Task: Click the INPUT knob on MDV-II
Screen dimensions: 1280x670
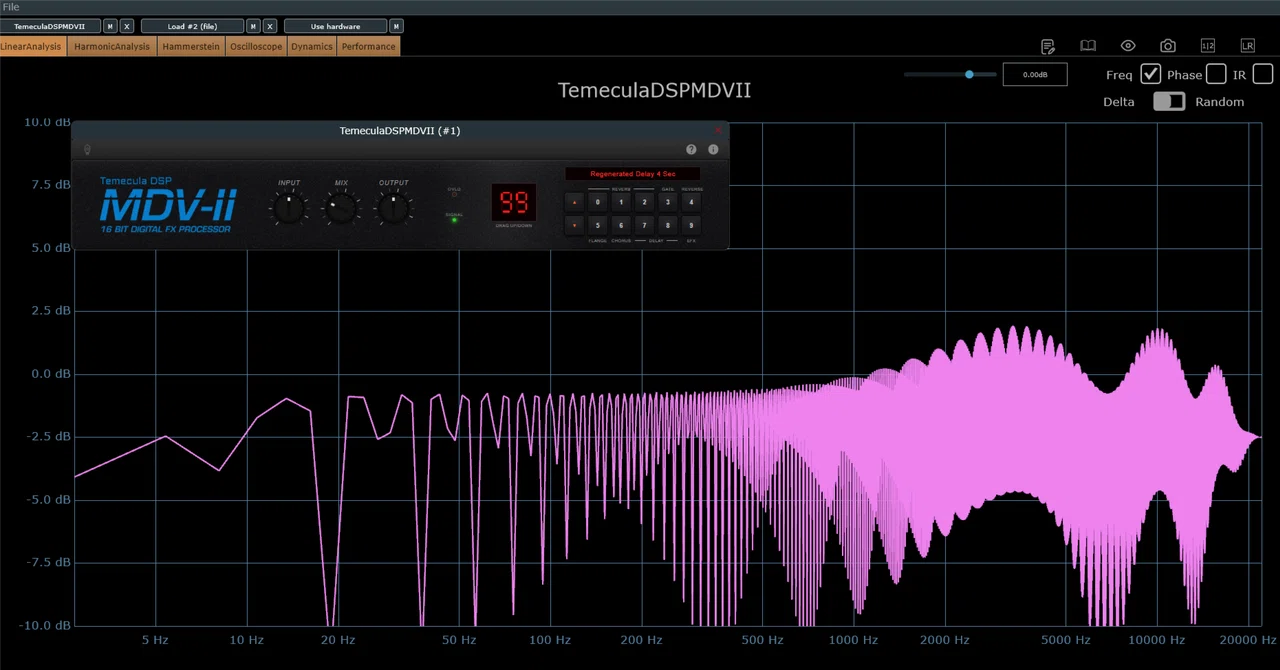Action: pyautogui.click(x=289, y=207)
